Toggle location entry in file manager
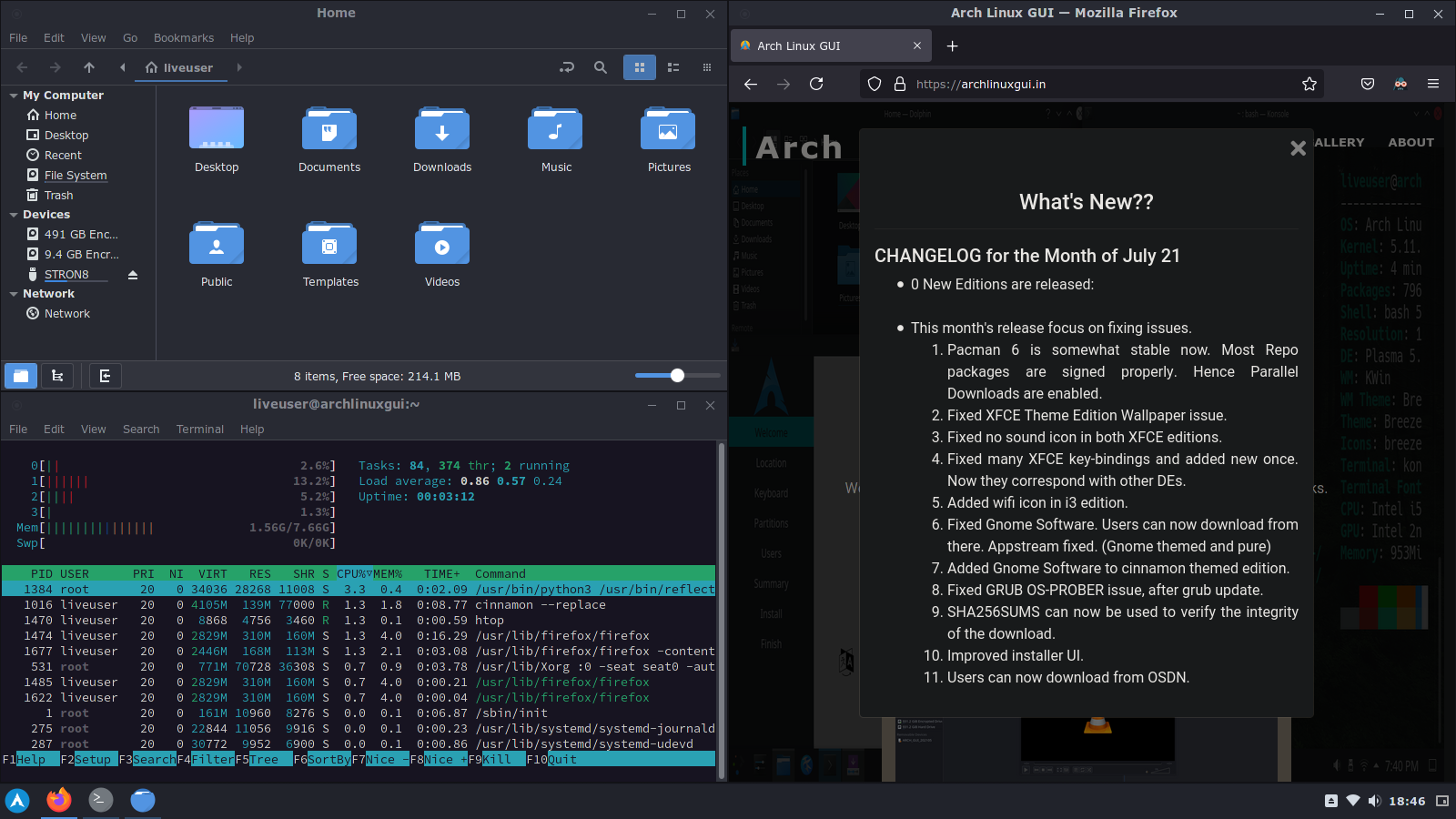 567,67
